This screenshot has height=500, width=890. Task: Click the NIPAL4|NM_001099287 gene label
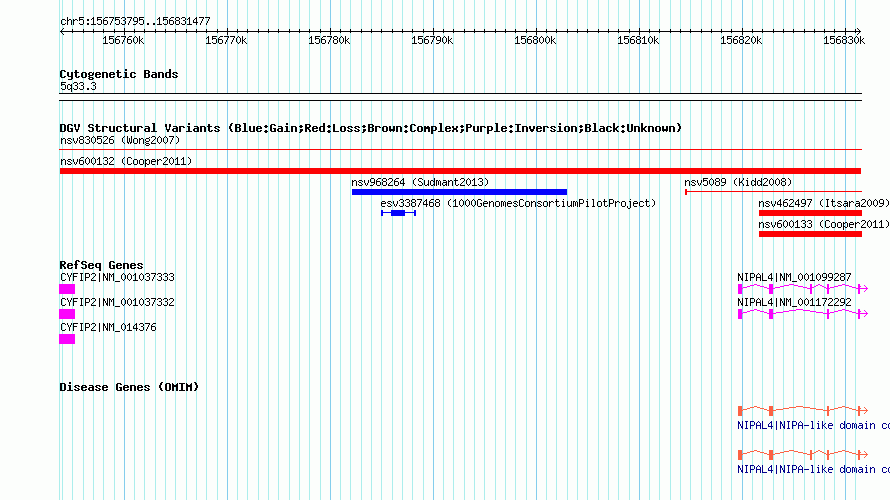click(794, 277)
